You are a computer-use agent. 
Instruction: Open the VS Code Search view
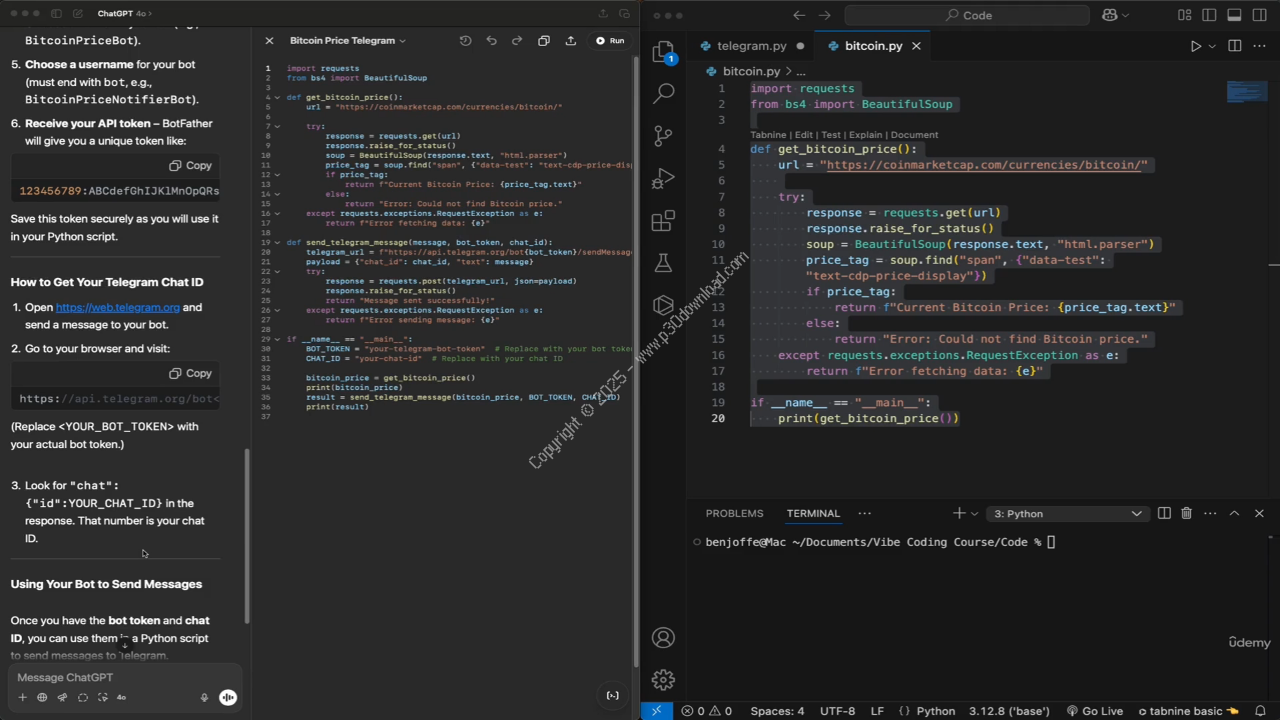[x=663, y=93]
